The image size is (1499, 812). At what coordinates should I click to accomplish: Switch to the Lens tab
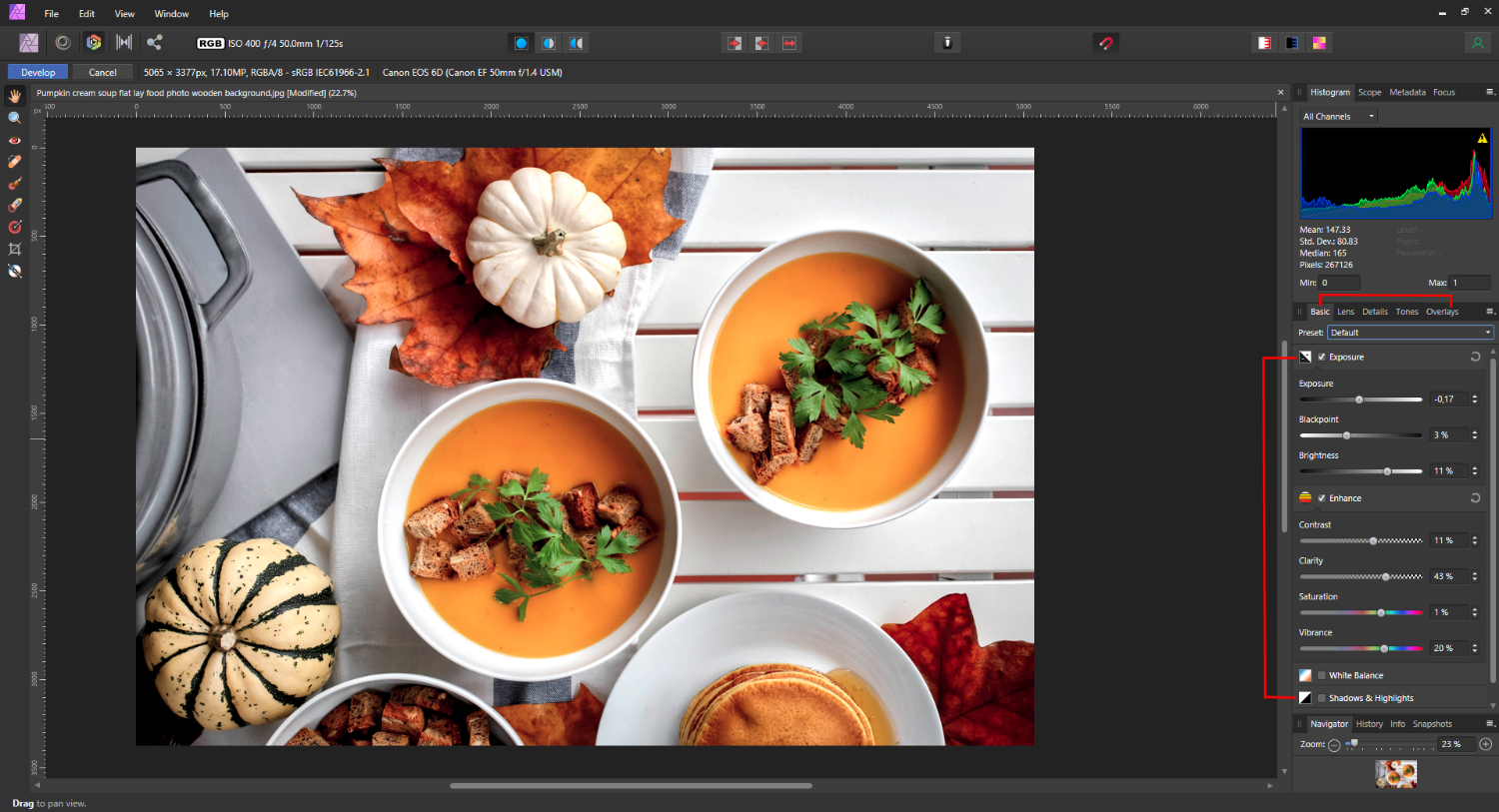click(1346, 312)
